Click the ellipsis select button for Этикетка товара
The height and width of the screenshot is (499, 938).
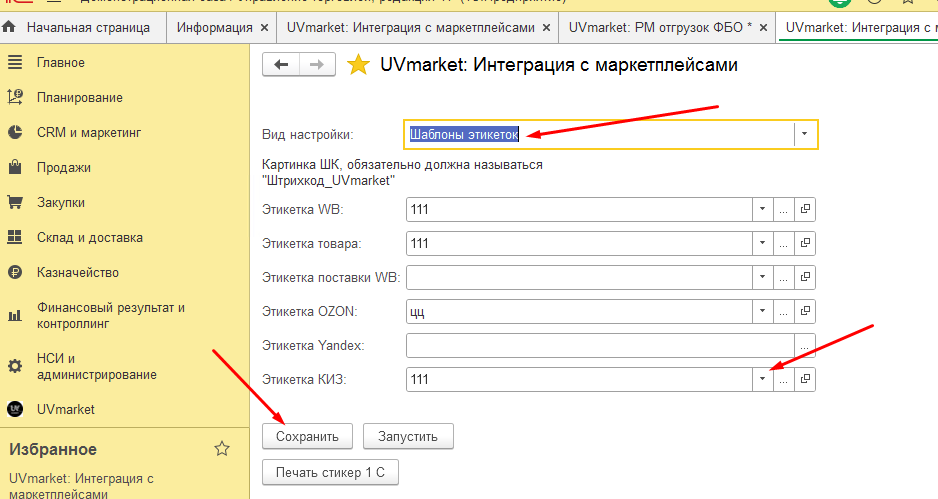[784, 244]
